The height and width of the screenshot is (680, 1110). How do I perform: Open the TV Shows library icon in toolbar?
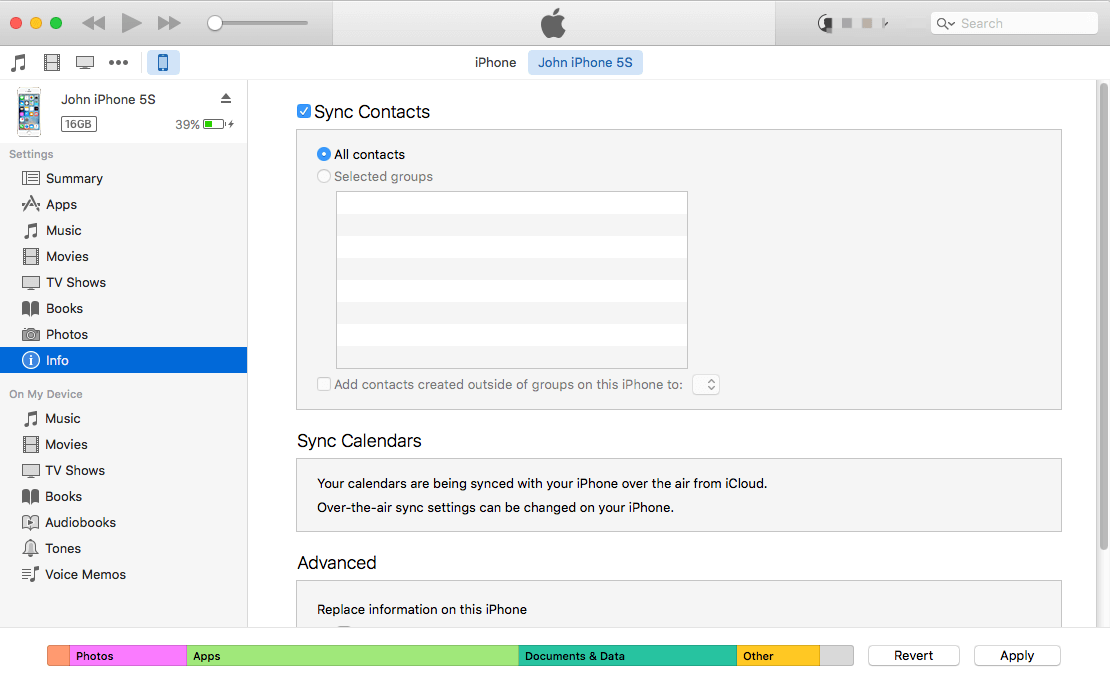pyautogui.click(x=85, y=63)
